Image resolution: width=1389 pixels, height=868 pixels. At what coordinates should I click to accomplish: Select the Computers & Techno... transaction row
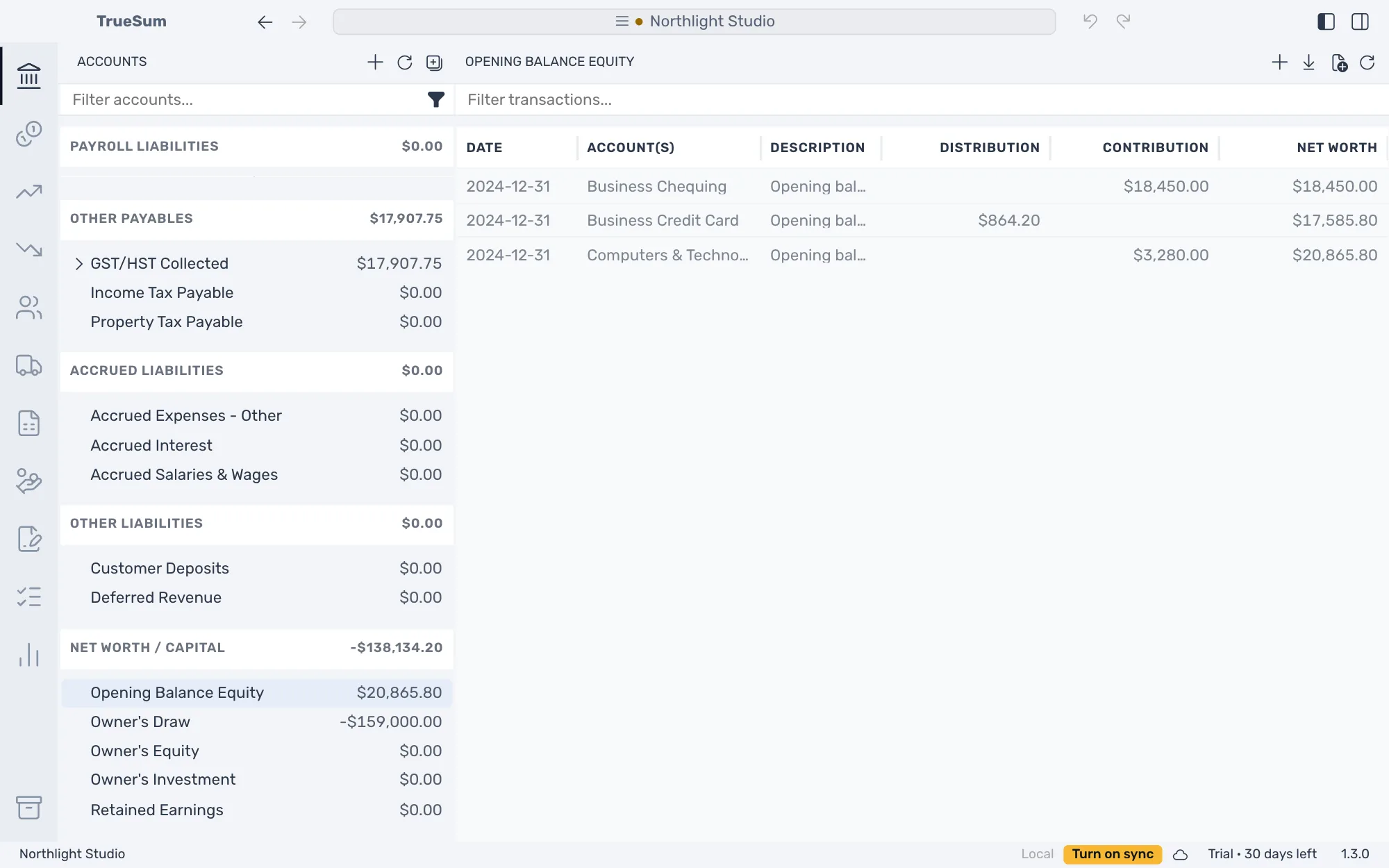pyautogui.click(x=922, y=256)
